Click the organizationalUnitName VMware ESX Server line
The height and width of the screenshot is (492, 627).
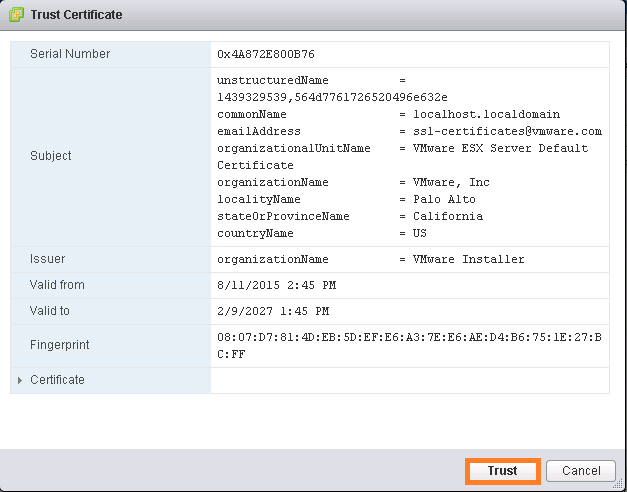pos(403,157)
